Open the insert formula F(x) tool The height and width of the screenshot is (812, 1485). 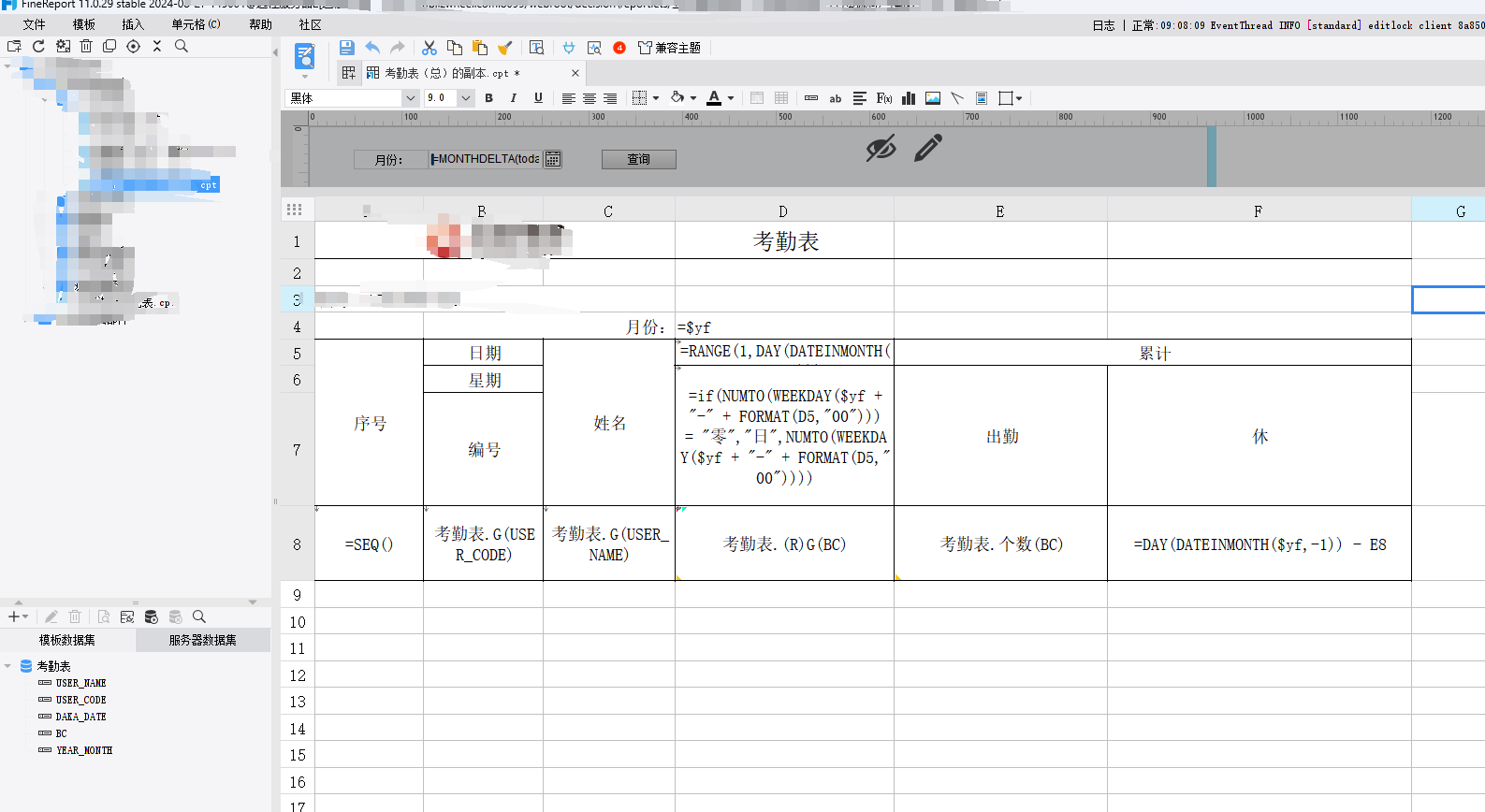click(x=883, y=98)
